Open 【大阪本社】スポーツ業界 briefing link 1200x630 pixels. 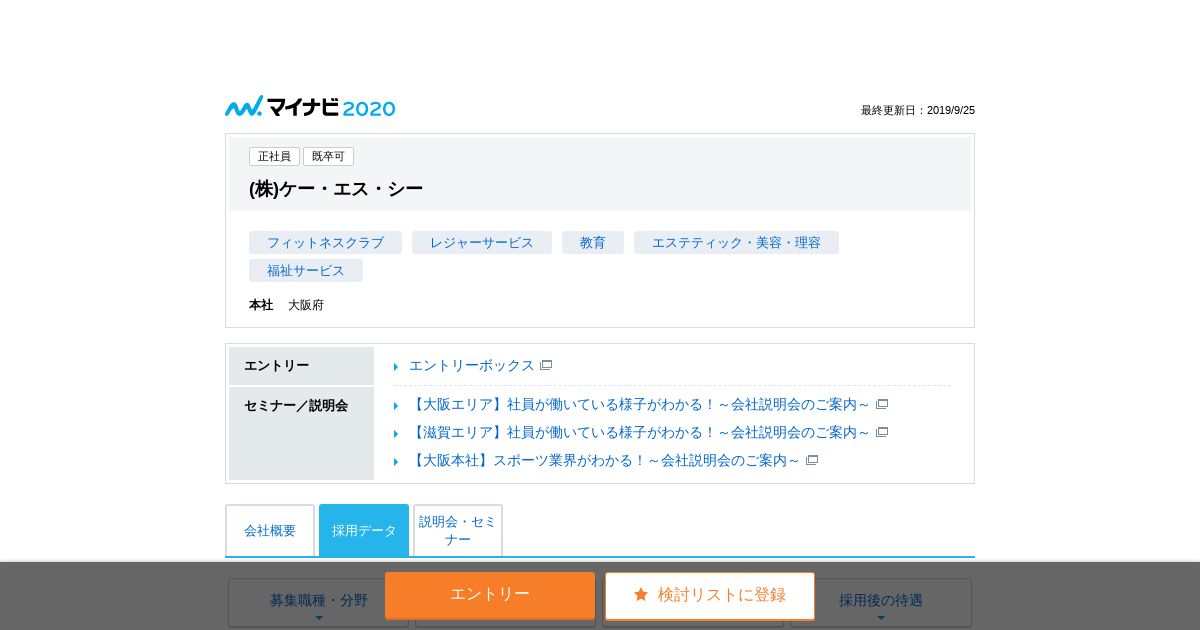click(x=605, y=460)
